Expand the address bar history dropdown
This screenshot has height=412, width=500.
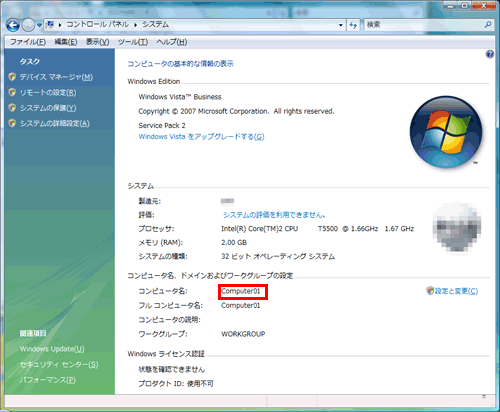click(340, 25)
